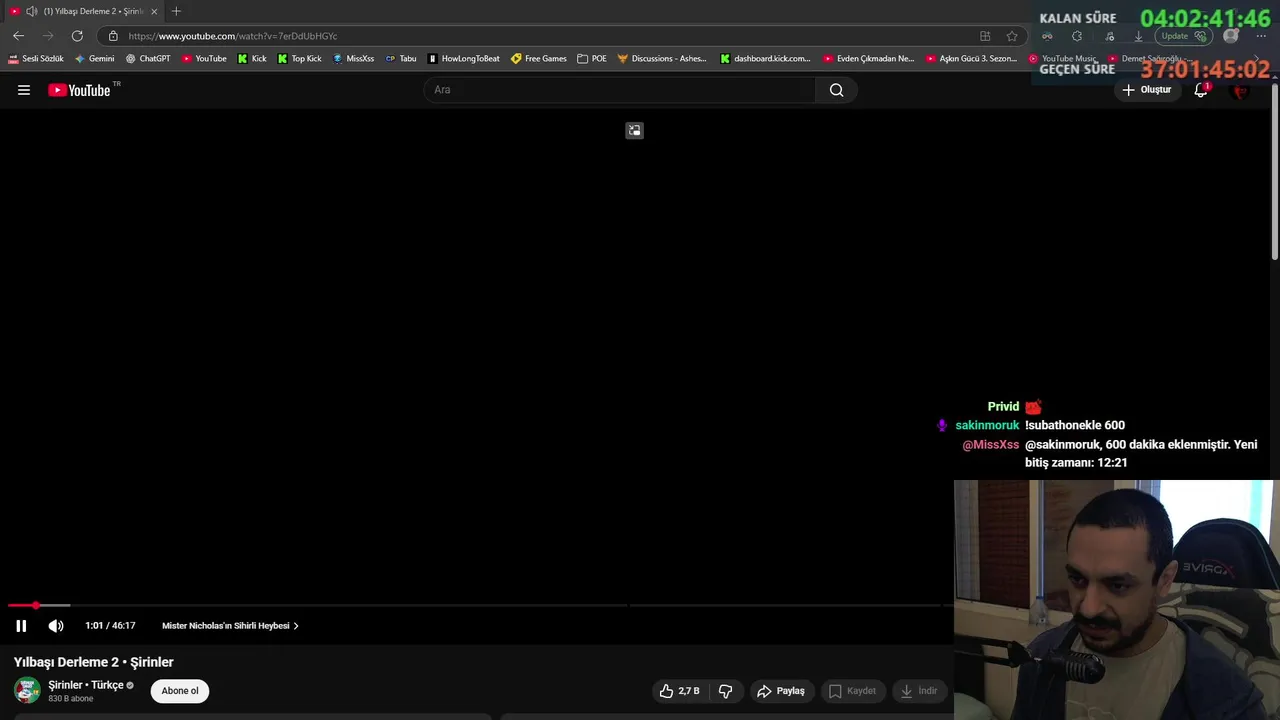Viewport: 1280px width, 720px height.
Task: Go to YouTube home via the logo
Action: coord(79,90)
